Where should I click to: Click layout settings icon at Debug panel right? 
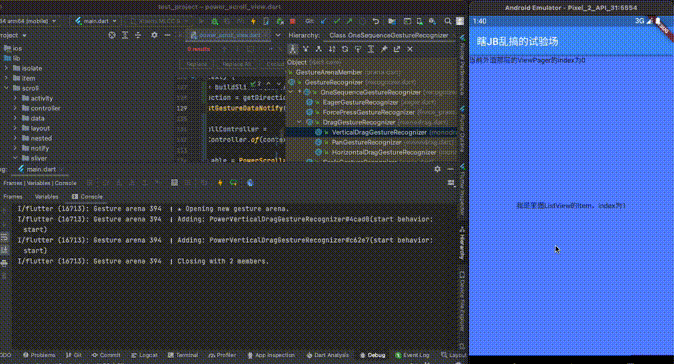tap(450, 183)
